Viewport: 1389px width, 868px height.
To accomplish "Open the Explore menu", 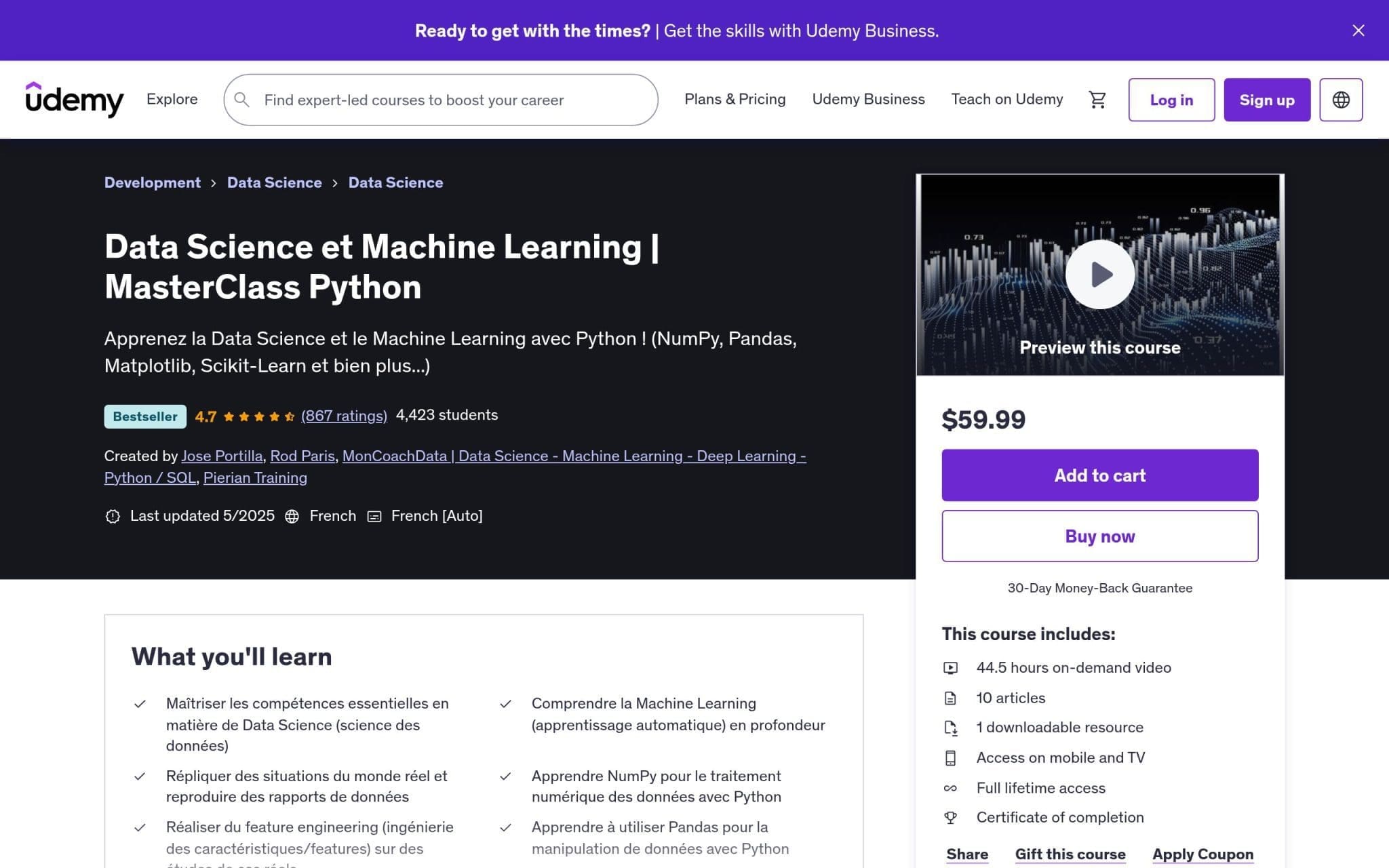I will 172,99.
